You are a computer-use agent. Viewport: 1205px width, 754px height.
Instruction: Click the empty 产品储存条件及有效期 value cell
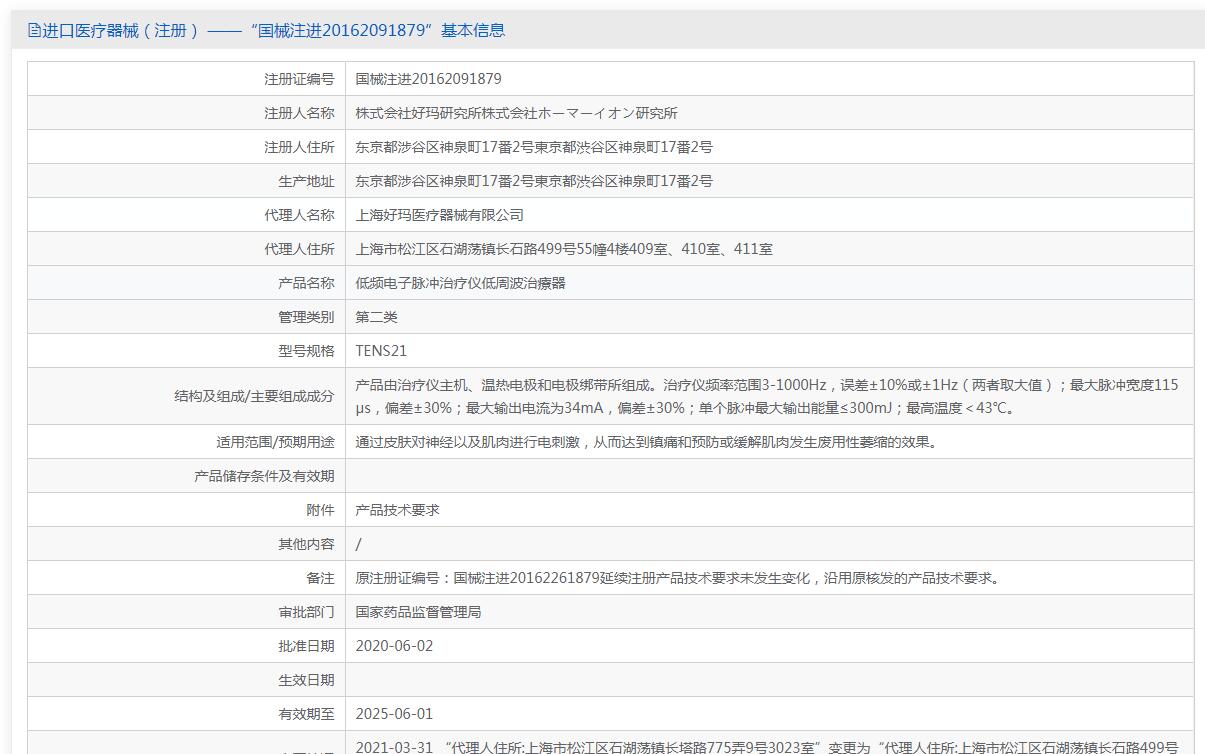pos(768,476)
